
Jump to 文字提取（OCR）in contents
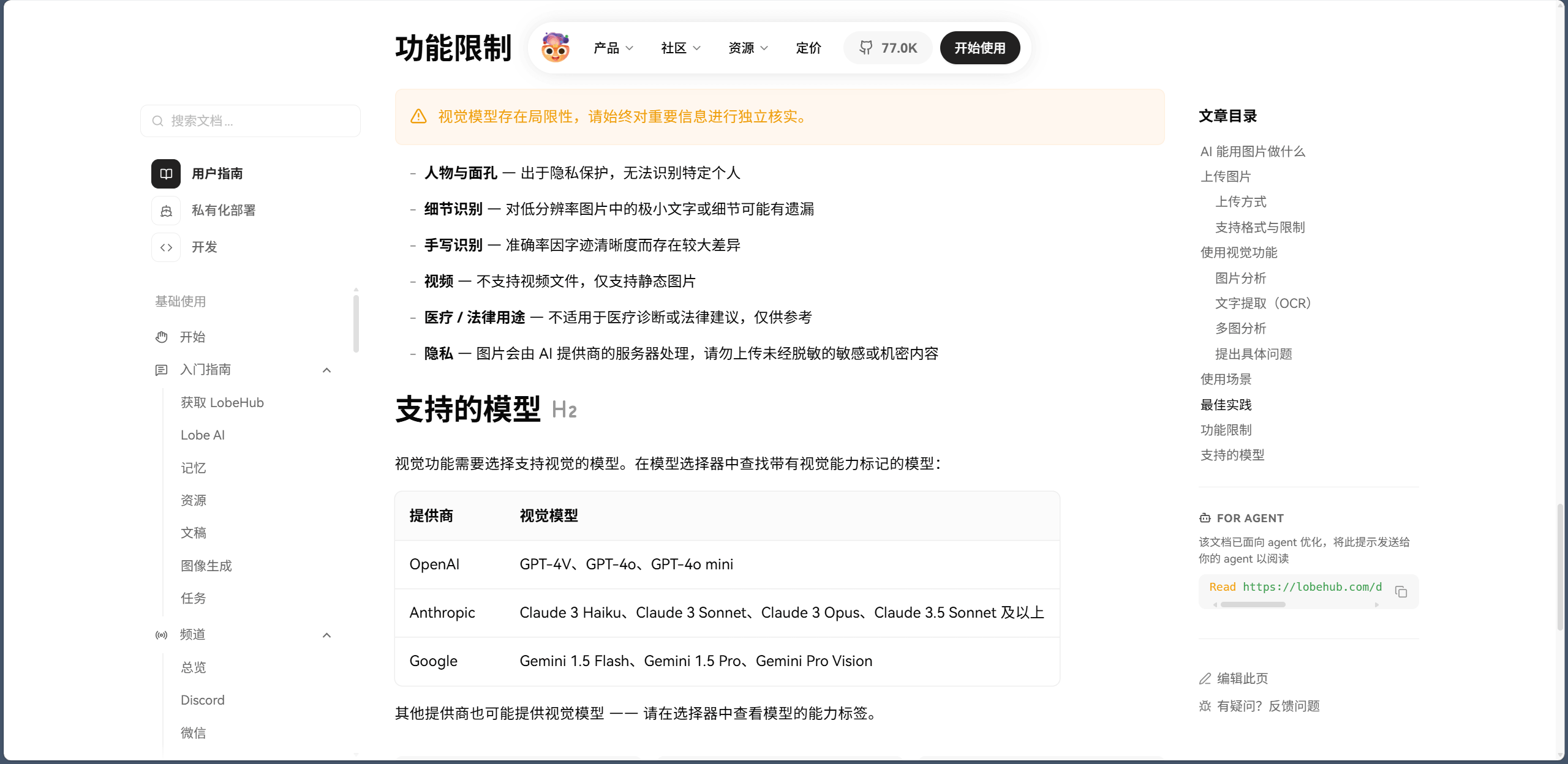(x=1263, y=304)
